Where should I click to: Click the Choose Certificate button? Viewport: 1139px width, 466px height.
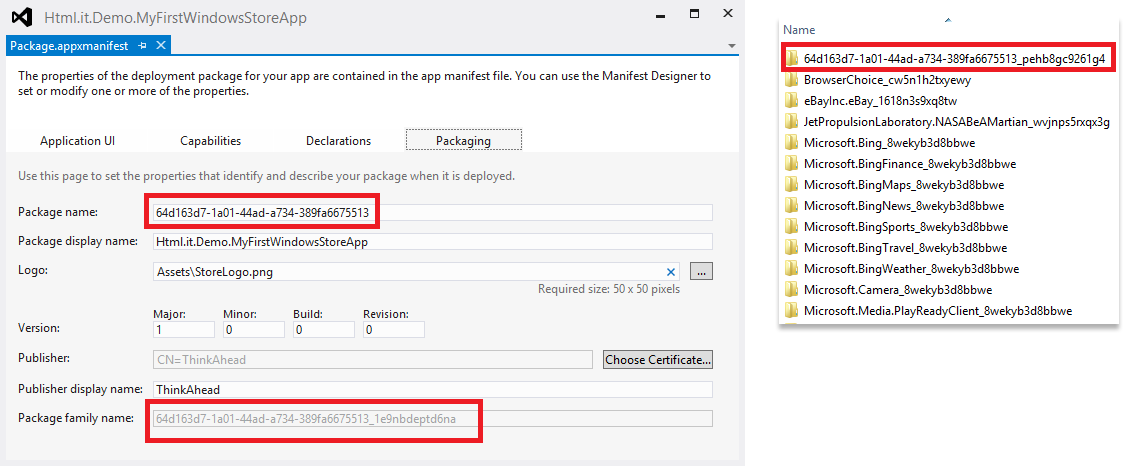[658, 359]
